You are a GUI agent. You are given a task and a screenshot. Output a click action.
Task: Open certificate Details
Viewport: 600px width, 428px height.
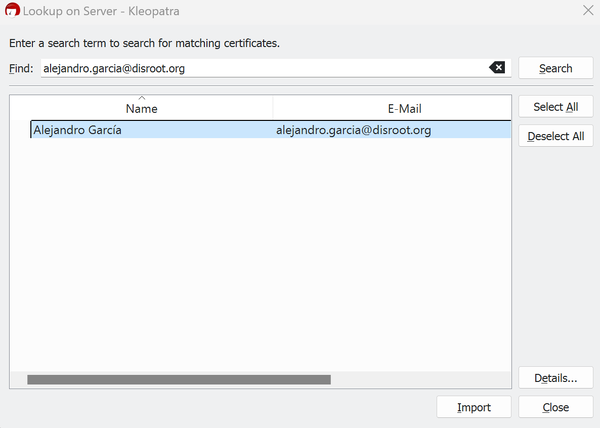[555, 378]
